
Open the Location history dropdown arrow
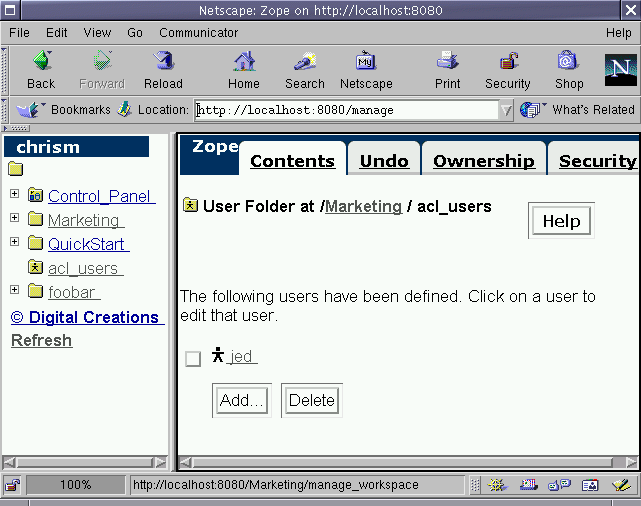click(x=506, y=110)
